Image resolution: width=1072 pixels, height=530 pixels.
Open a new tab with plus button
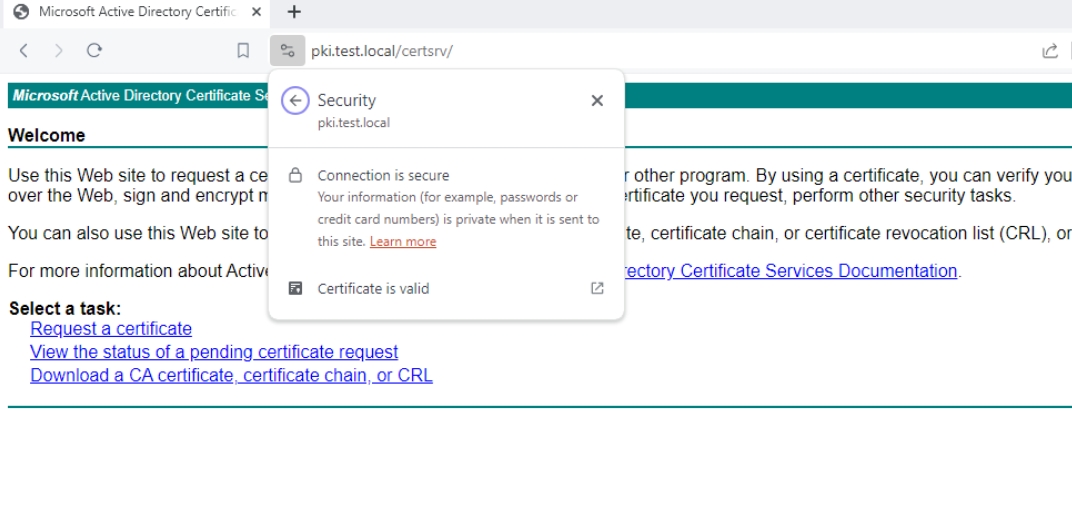click(x=294, y=12)
